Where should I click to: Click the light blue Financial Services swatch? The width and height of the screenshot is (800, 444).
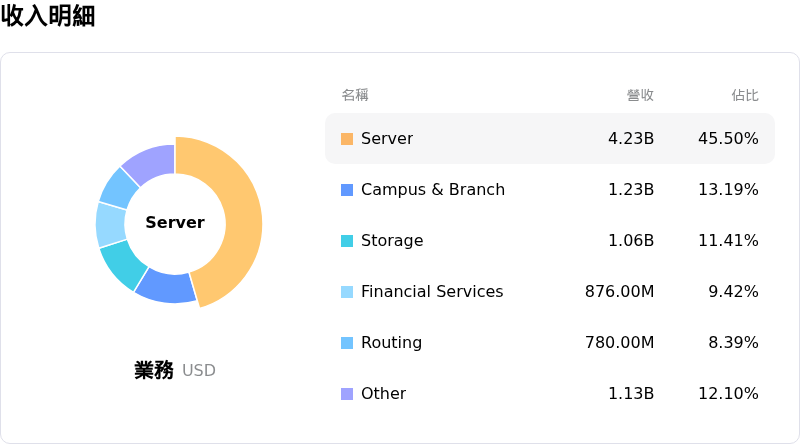(x=347, y=292)
